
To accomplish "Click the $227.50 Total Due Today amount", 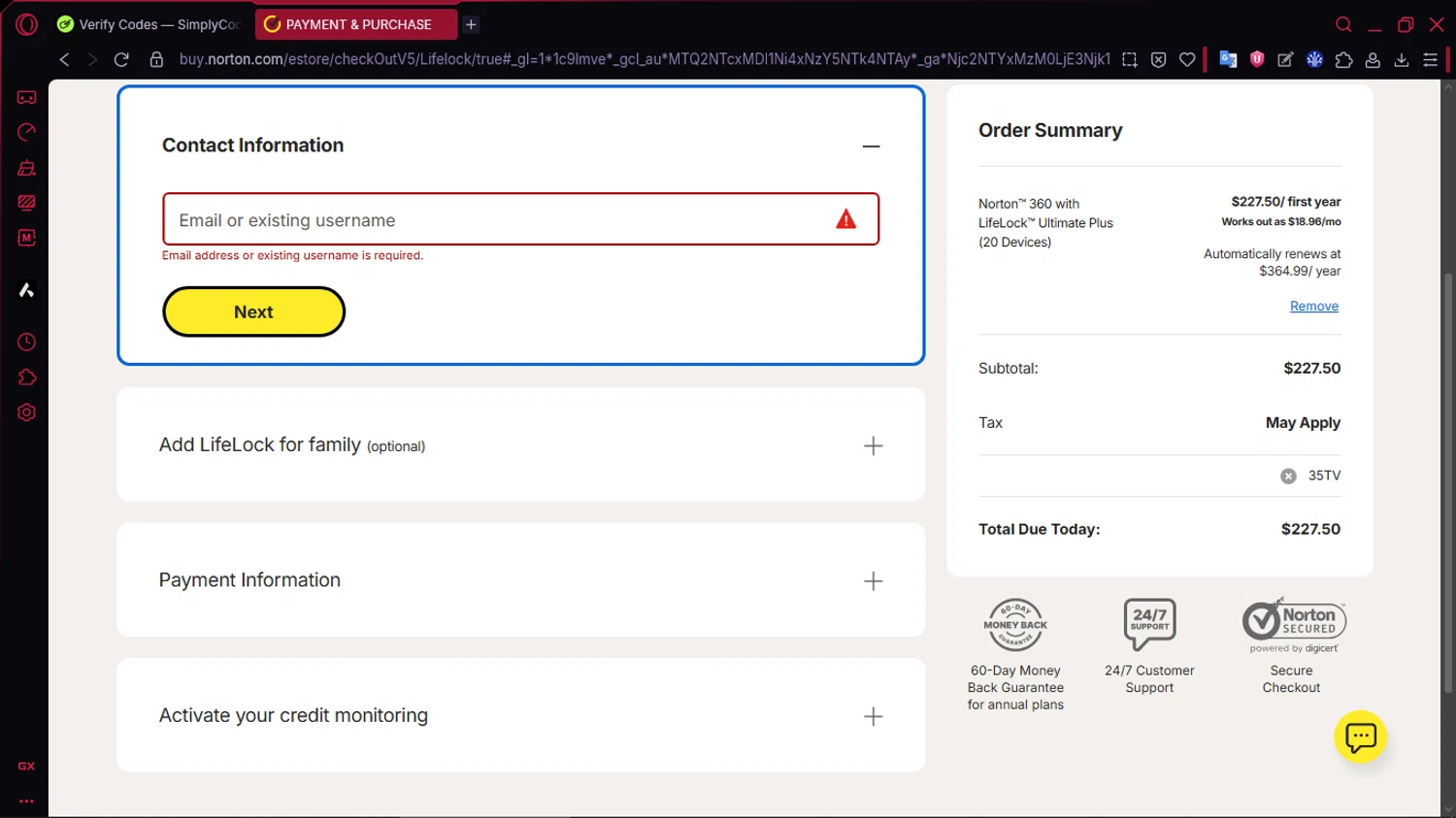I will (1310, 529).
